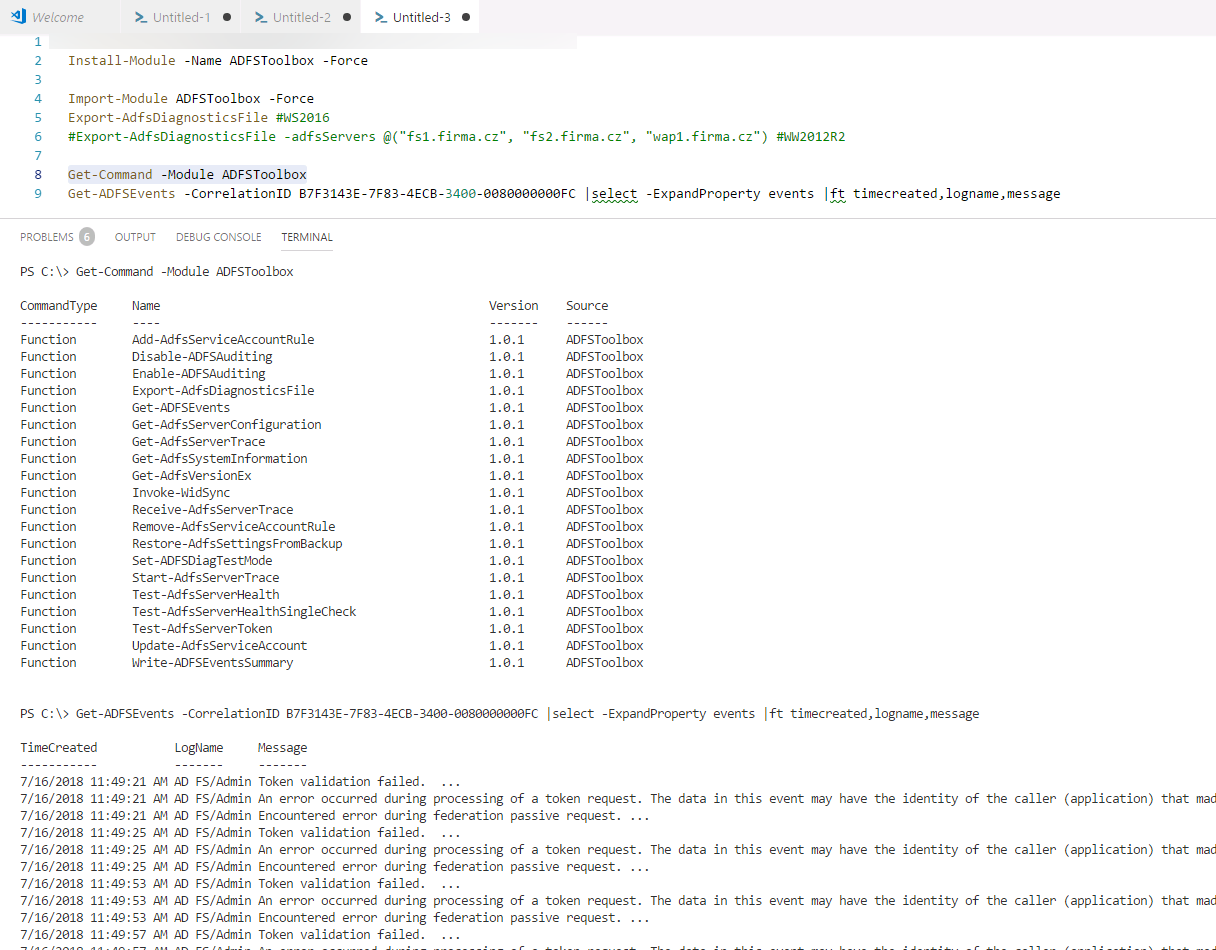This screenshot has width=1216, height=950.
Task: Click Get-AdfsSystemInformation in the terminal output
Action: coord(220,459)
